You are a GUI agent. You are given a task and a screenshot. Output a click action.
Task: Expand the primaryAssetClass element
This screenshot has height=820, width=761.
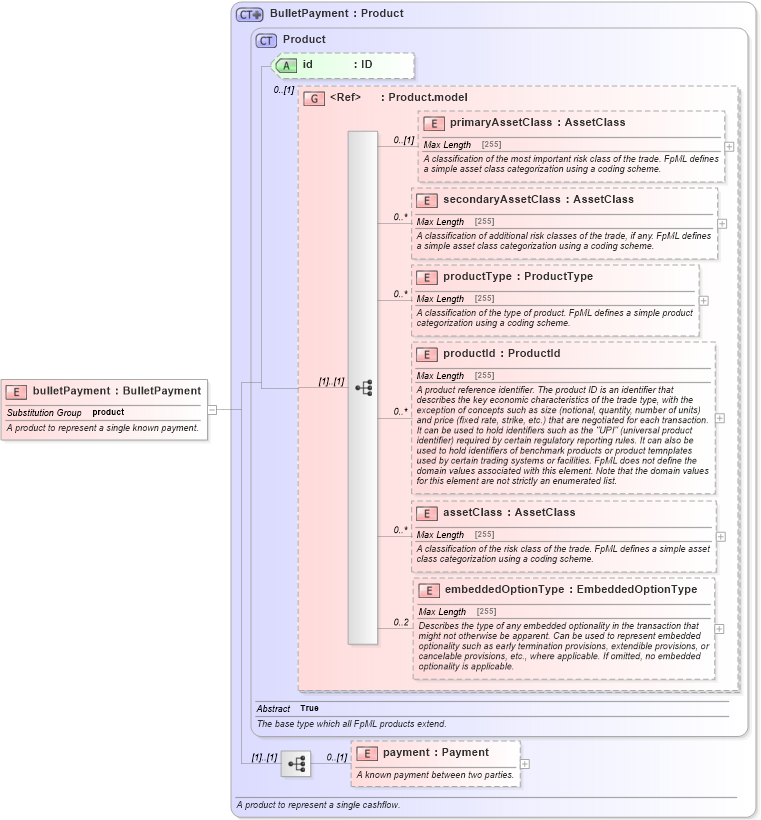tap(729, 147)
